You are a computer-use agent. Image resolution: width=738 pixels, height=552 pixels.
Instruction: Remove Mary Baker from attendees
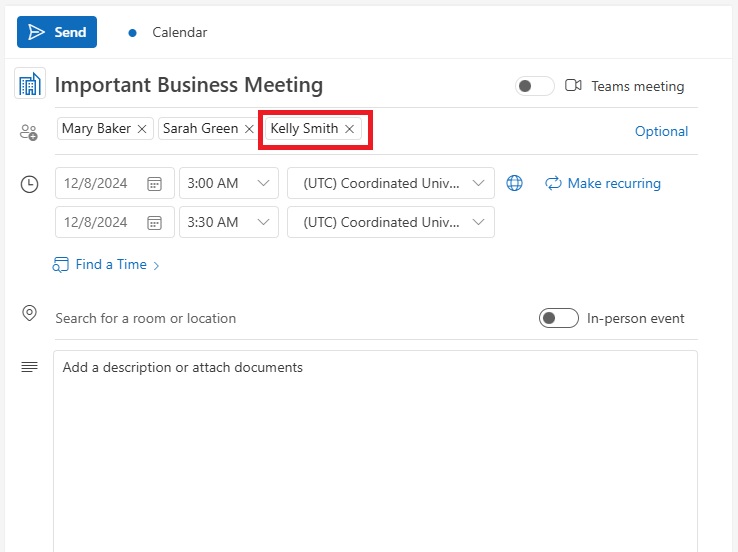tap(142, 129)
